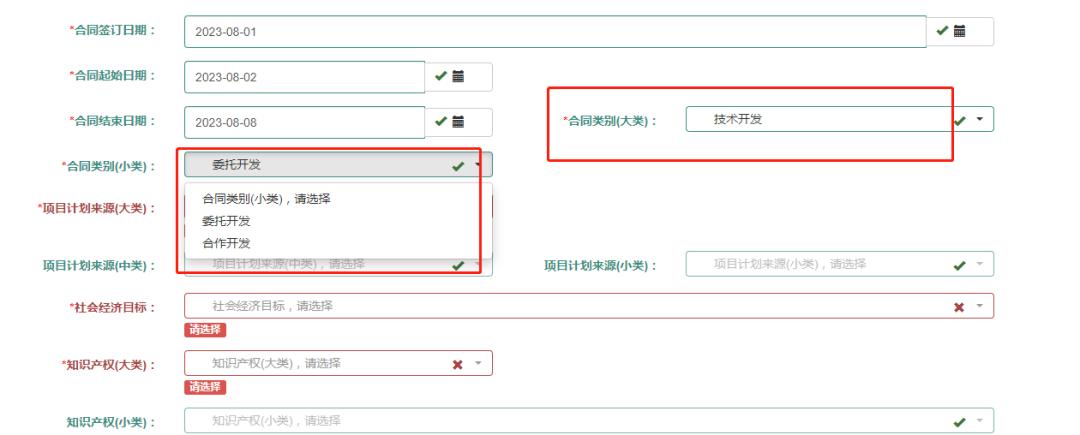This screenshot has width=1080, height=435.
Task: Click the 请选择 error tag under 知识产权(大类)
Action: point(205,387)
